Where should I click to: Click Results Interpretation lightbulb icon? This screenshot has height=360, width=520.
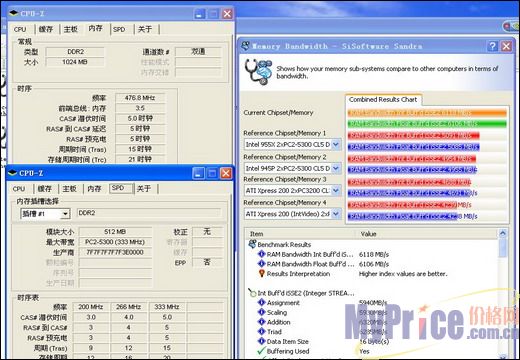(262, 273)
